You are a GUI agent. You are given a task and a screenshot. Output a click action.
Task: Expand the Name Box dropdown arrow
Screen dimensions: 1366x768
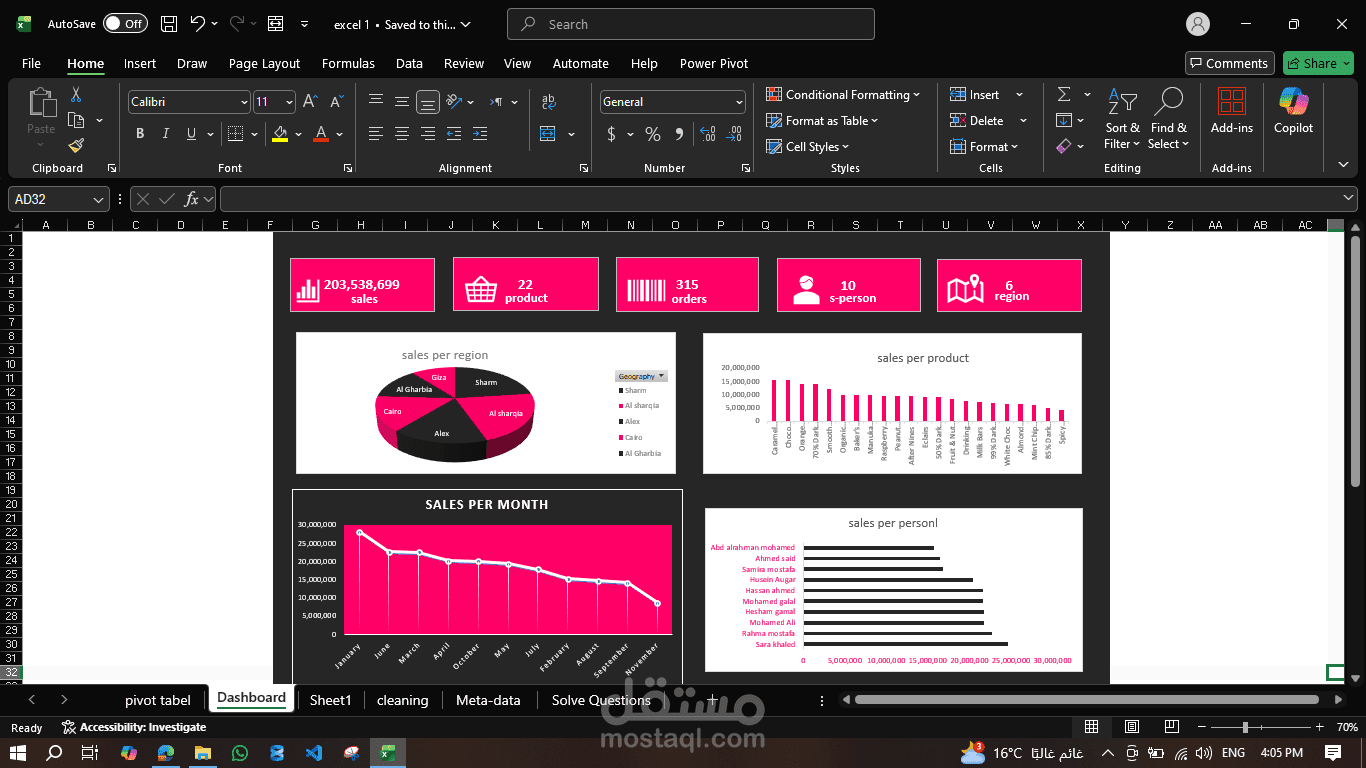pos(98,199)
